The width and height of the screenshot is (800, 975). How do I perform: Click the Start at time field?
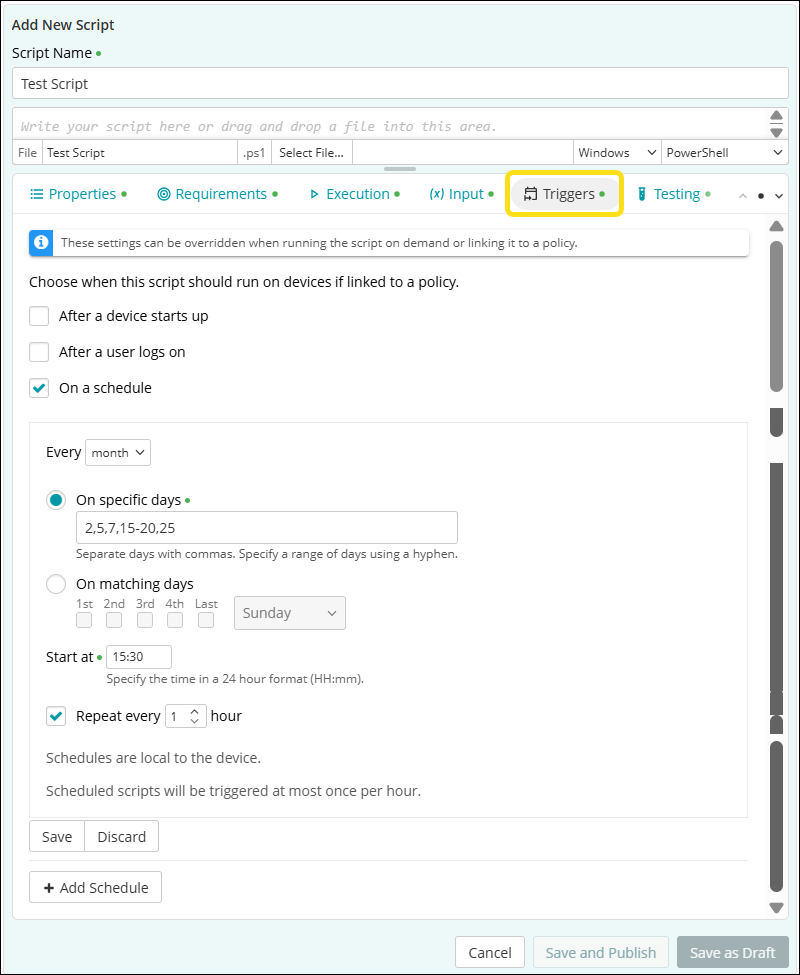click(x=139, y=657)
